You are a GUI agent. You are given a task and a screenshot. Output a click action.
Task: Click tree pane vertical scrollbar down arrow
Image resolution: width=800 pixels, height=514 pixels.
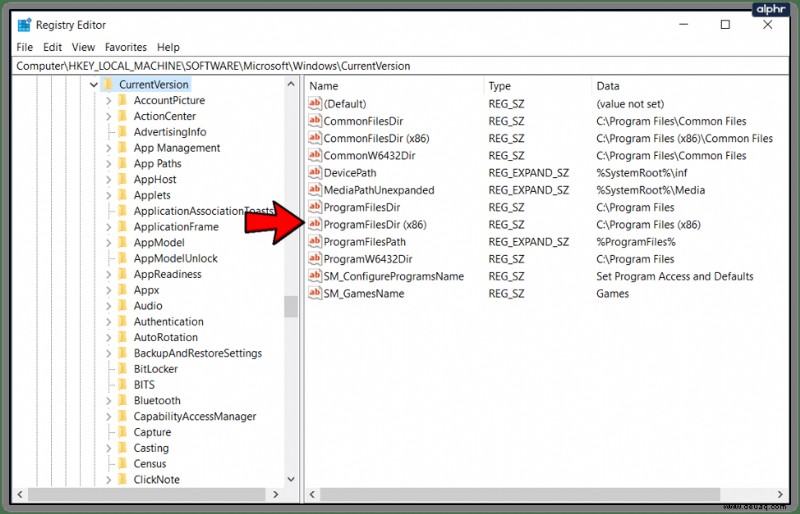(x=291, y=479)
